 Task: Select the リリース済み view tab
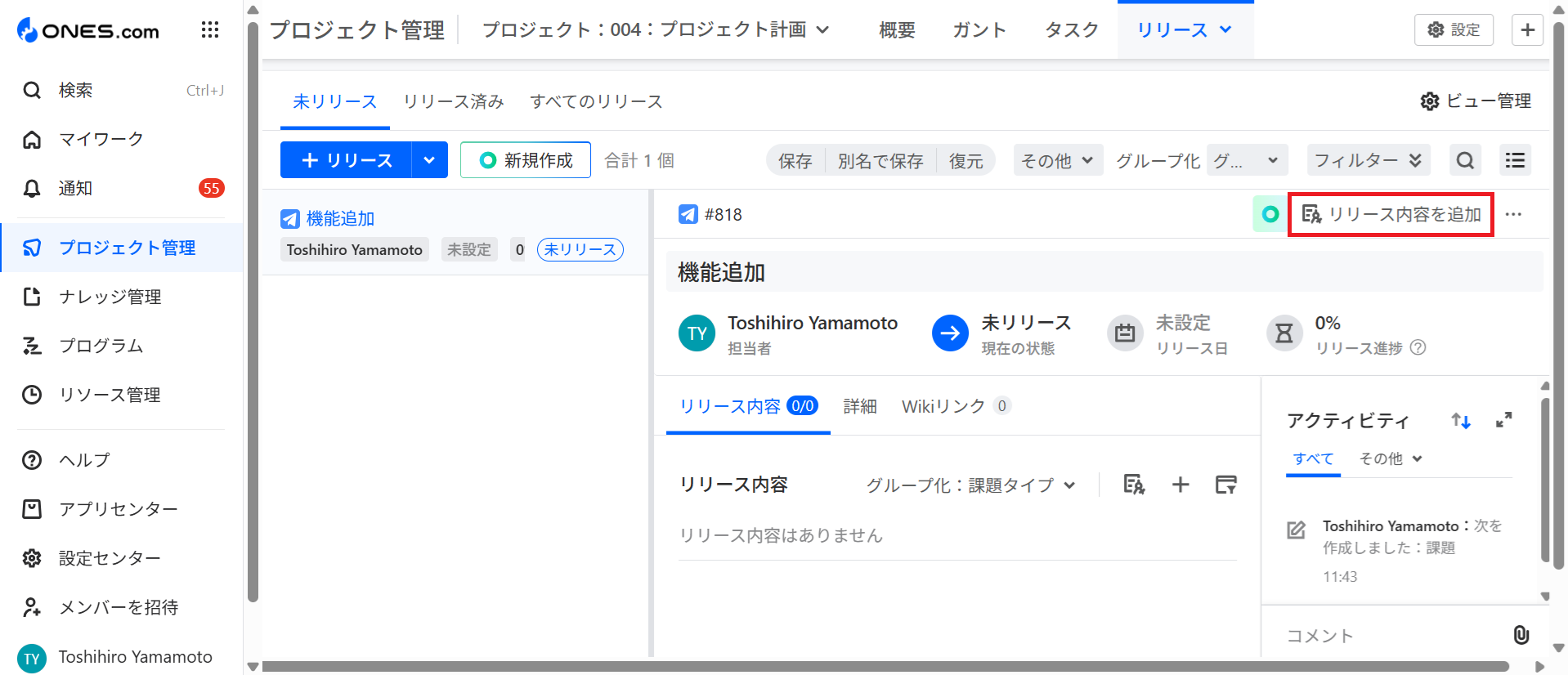(453, 102)
